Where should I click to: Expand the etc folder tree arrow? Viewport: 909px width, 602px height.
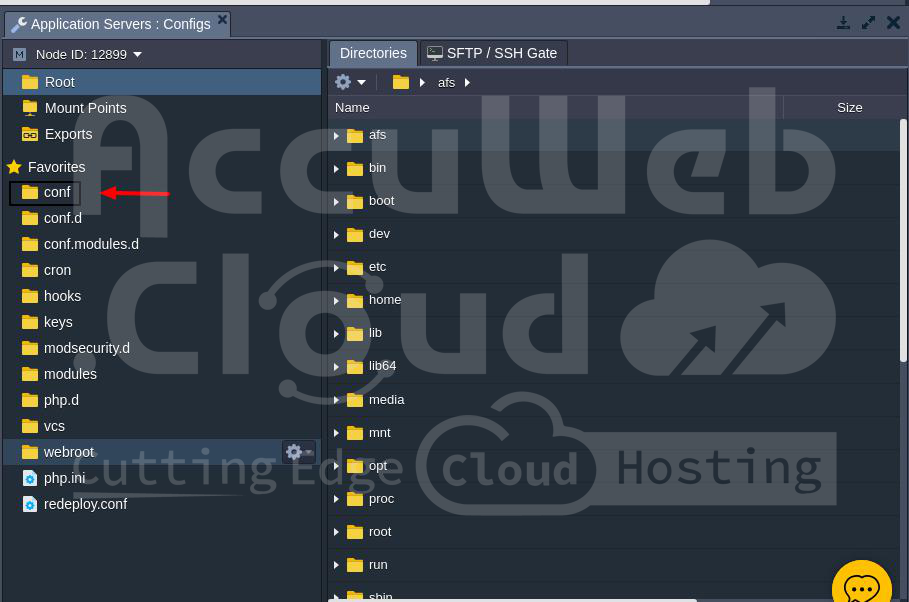click(337, 268)
